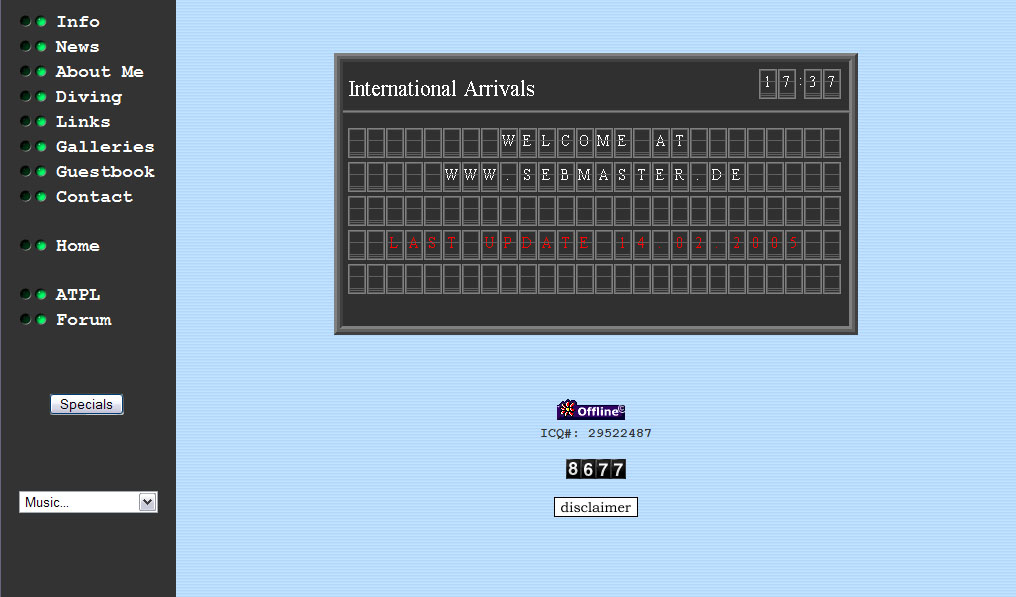The height and width of the screenshot is (597, 1016).
Task: Click the green bullet icon beside Home
Action: click(x=42, y=246)
